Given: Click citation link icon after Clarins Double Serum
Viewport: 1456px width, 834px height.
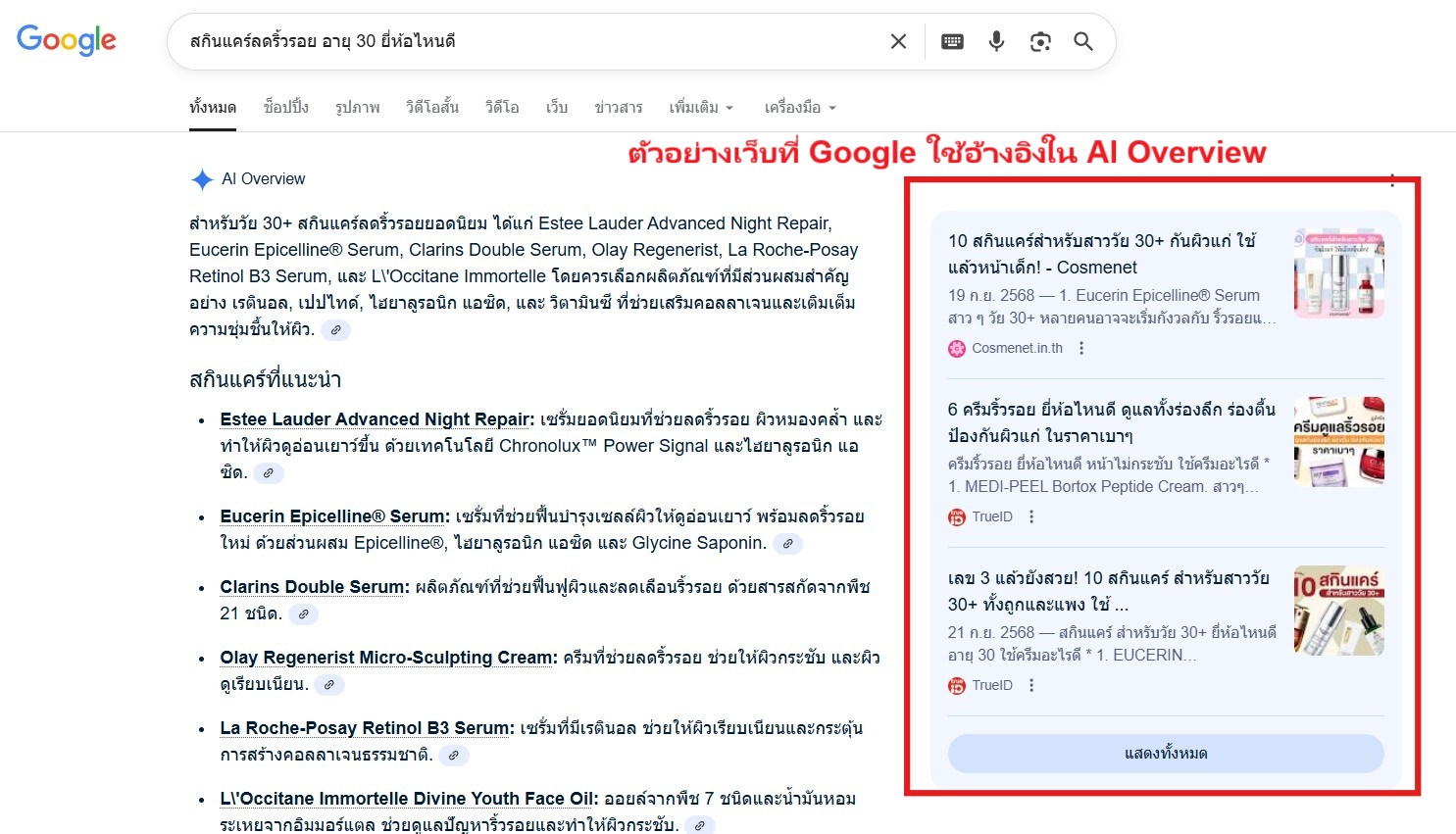Looking at the screenshot, I should (x=303, y=614).
